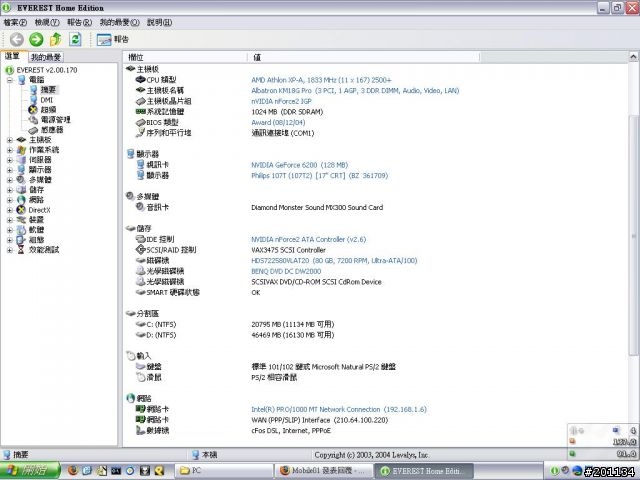The height and width of the screenshot is (480, 640).
Task: Select the 摘要 summary tree item
Action: coord(49,90)
